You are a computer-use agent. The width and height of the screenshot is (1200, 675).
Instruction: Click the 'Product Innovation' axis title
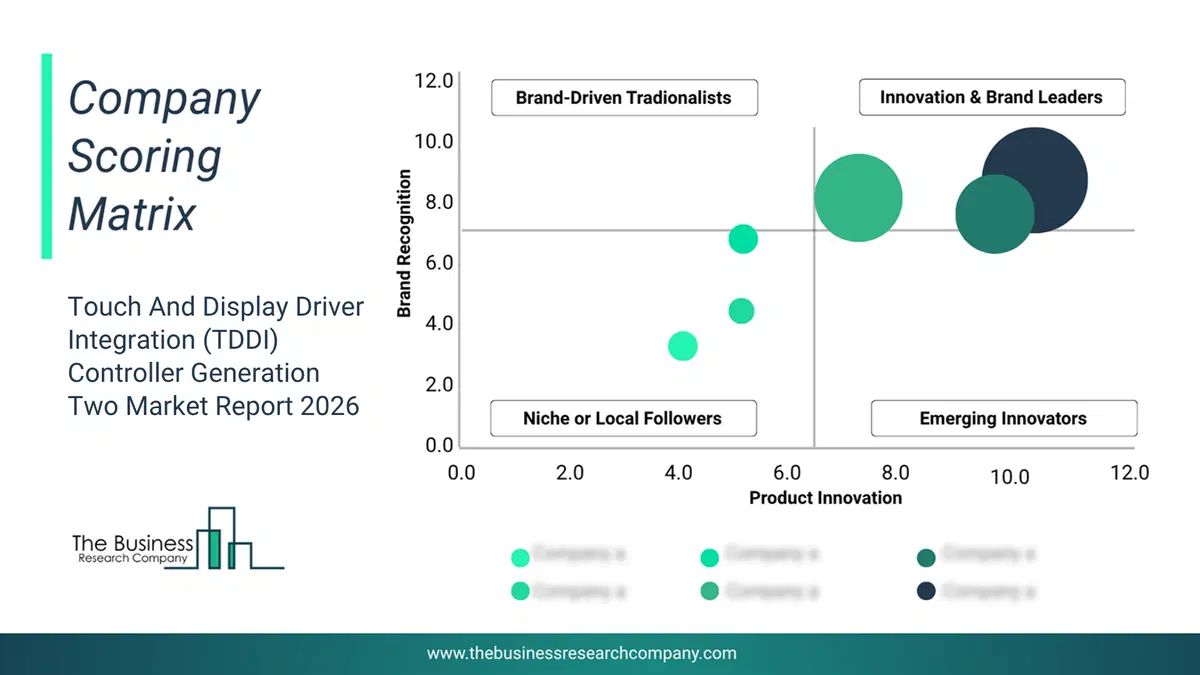(826, 498)
